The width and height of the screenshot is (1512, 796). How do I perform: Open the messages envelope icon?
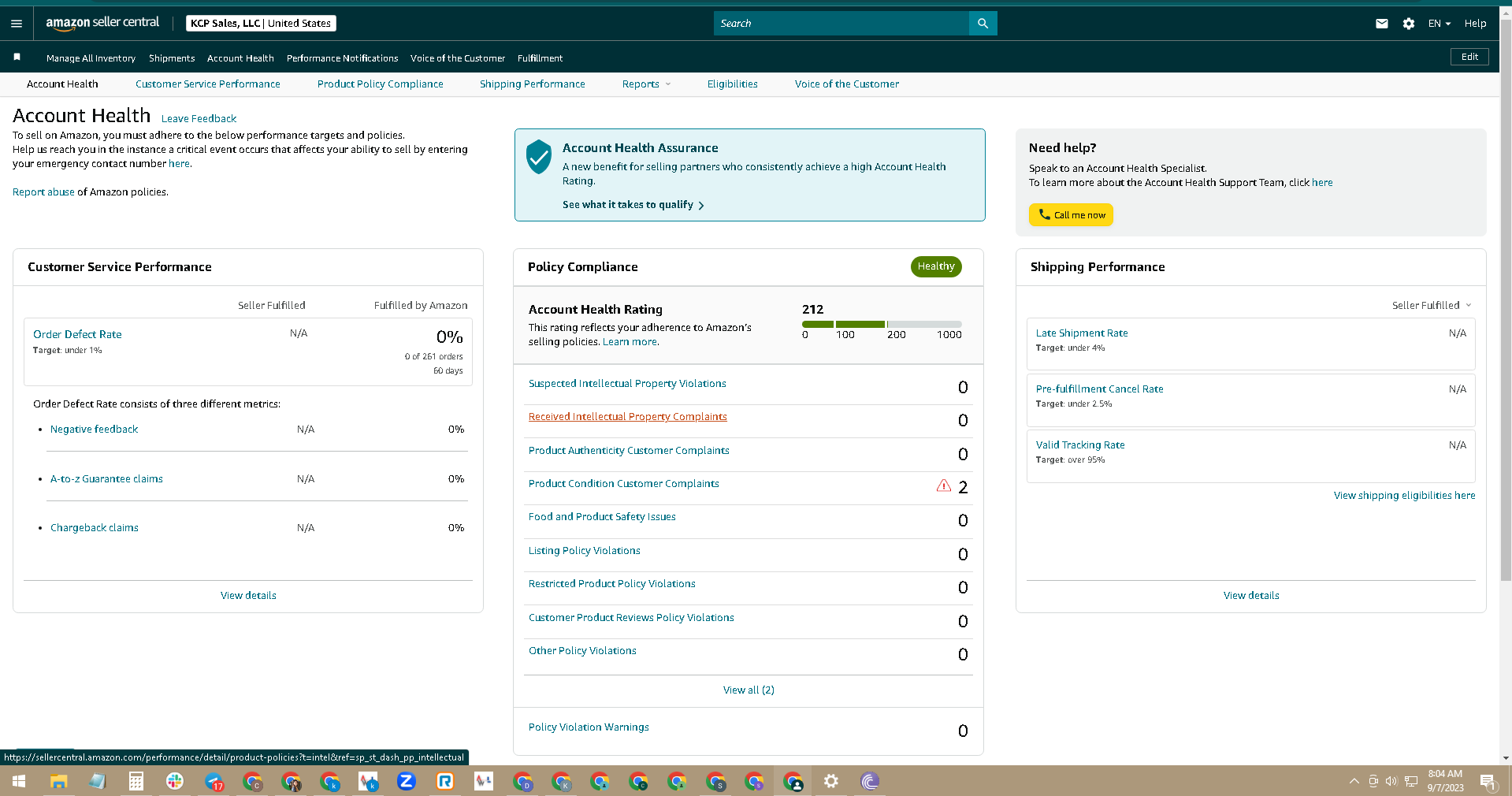click(1382, 24)
